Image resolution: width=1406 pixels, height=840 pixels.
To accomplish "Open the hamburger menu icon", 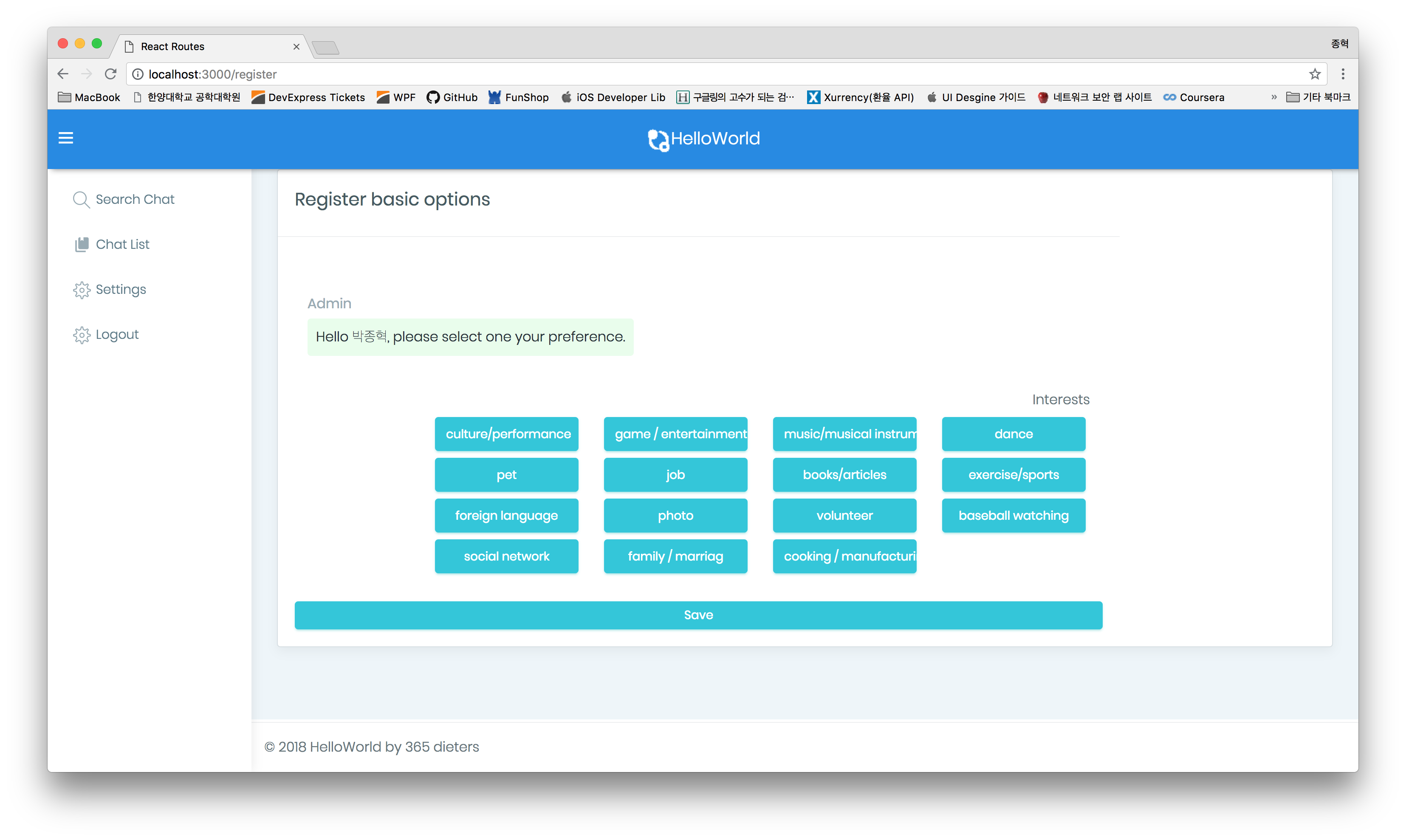I will [66, 138].
